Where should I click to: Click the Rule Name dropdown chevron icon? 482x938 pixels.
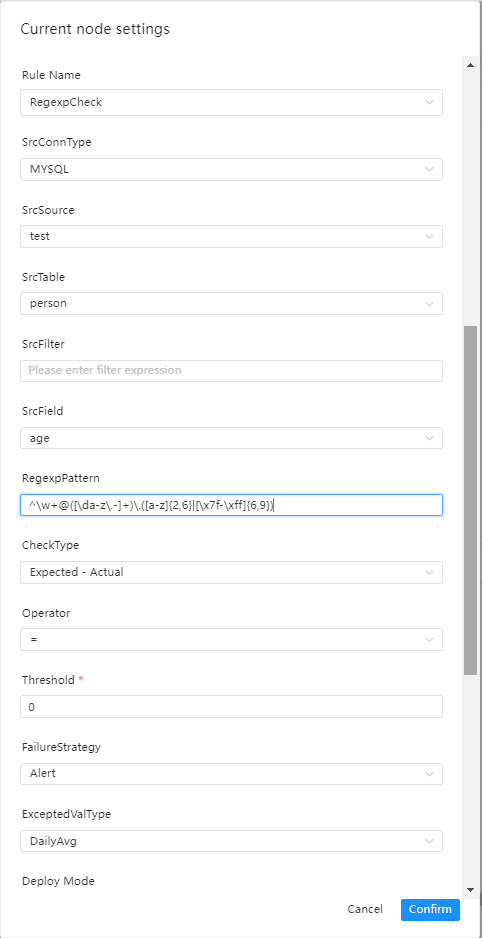coord(429,102)
